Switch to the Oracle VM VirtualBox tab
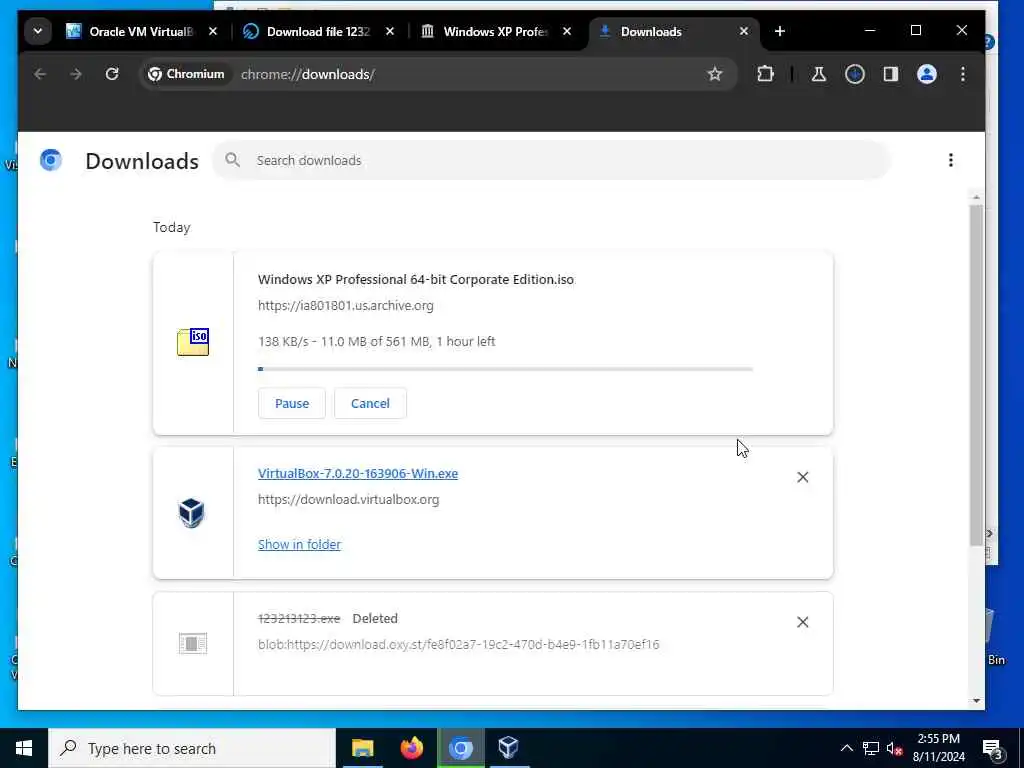 click(140, 31)
